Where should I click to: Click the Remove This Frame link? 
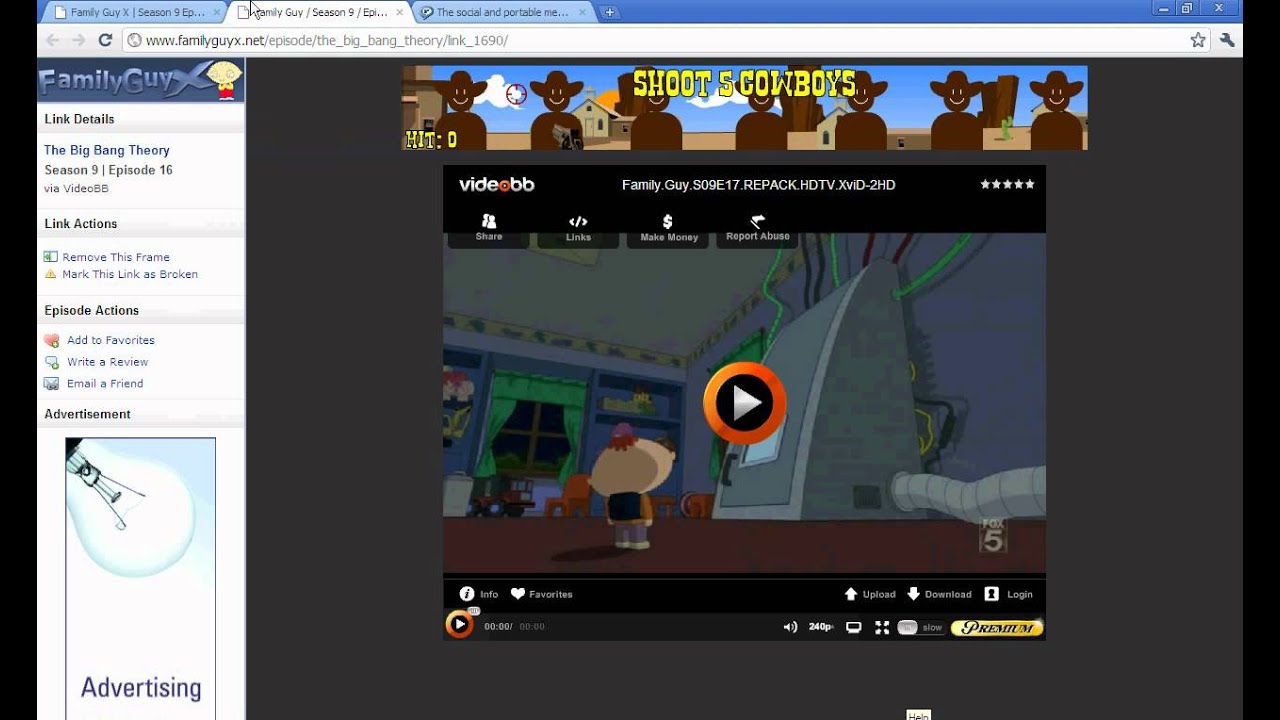(116, 257)
